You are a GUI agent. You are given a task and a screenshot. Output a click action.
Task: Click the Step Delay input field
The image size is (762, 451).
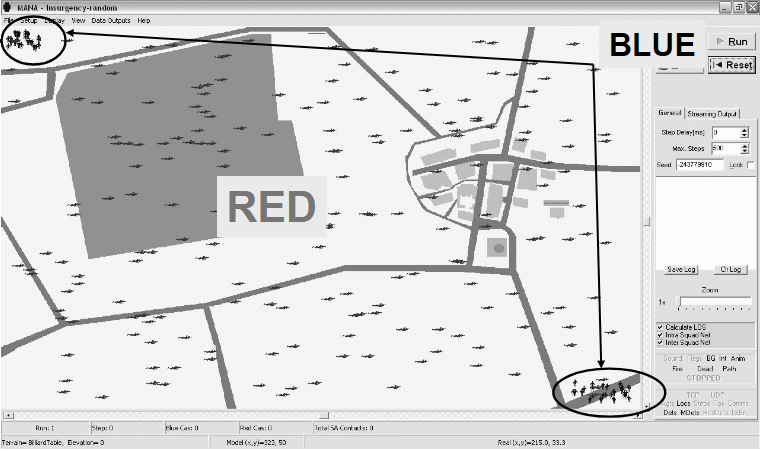tap(726, 132)
